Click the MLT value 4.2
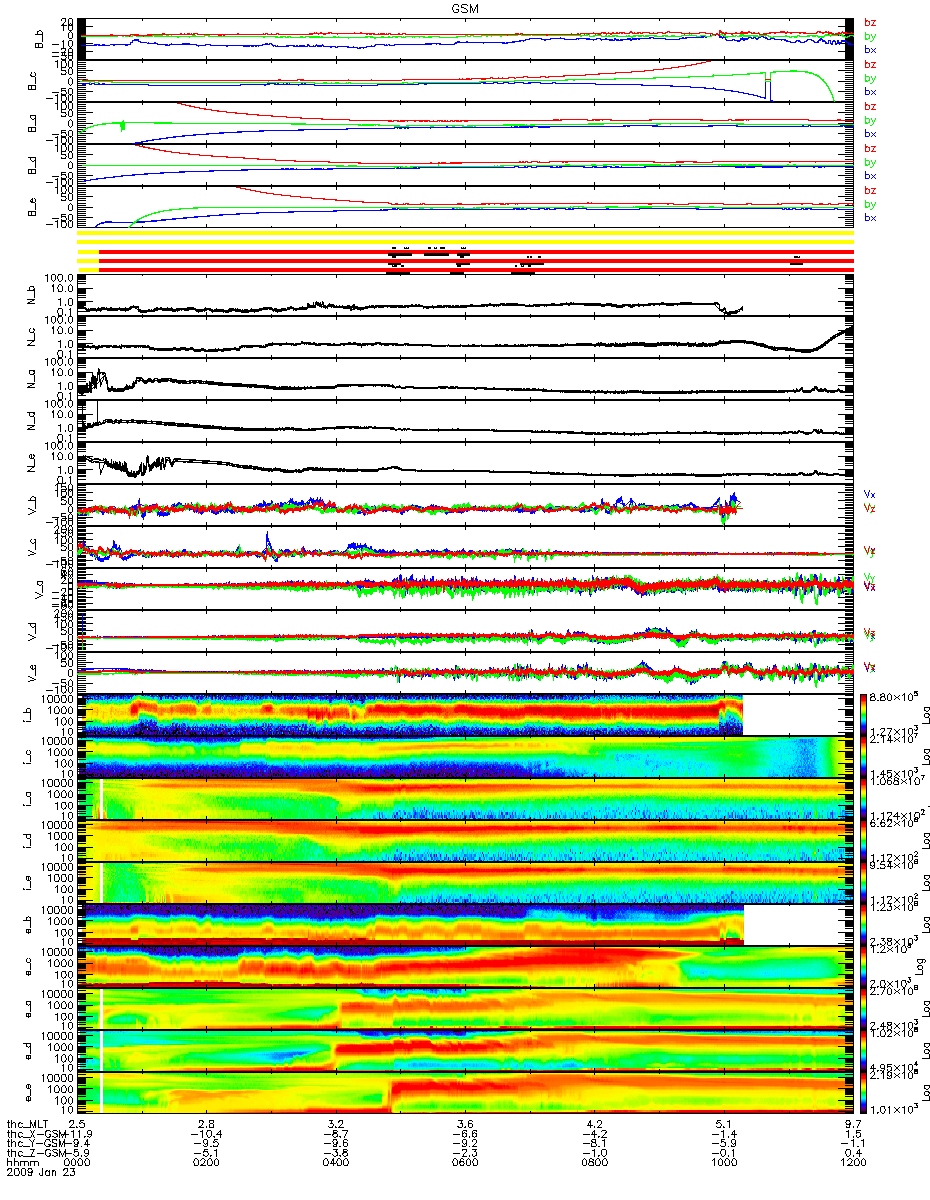Image resolution: width=930 pixels, height=1200 pixels. click(595, 1125)
